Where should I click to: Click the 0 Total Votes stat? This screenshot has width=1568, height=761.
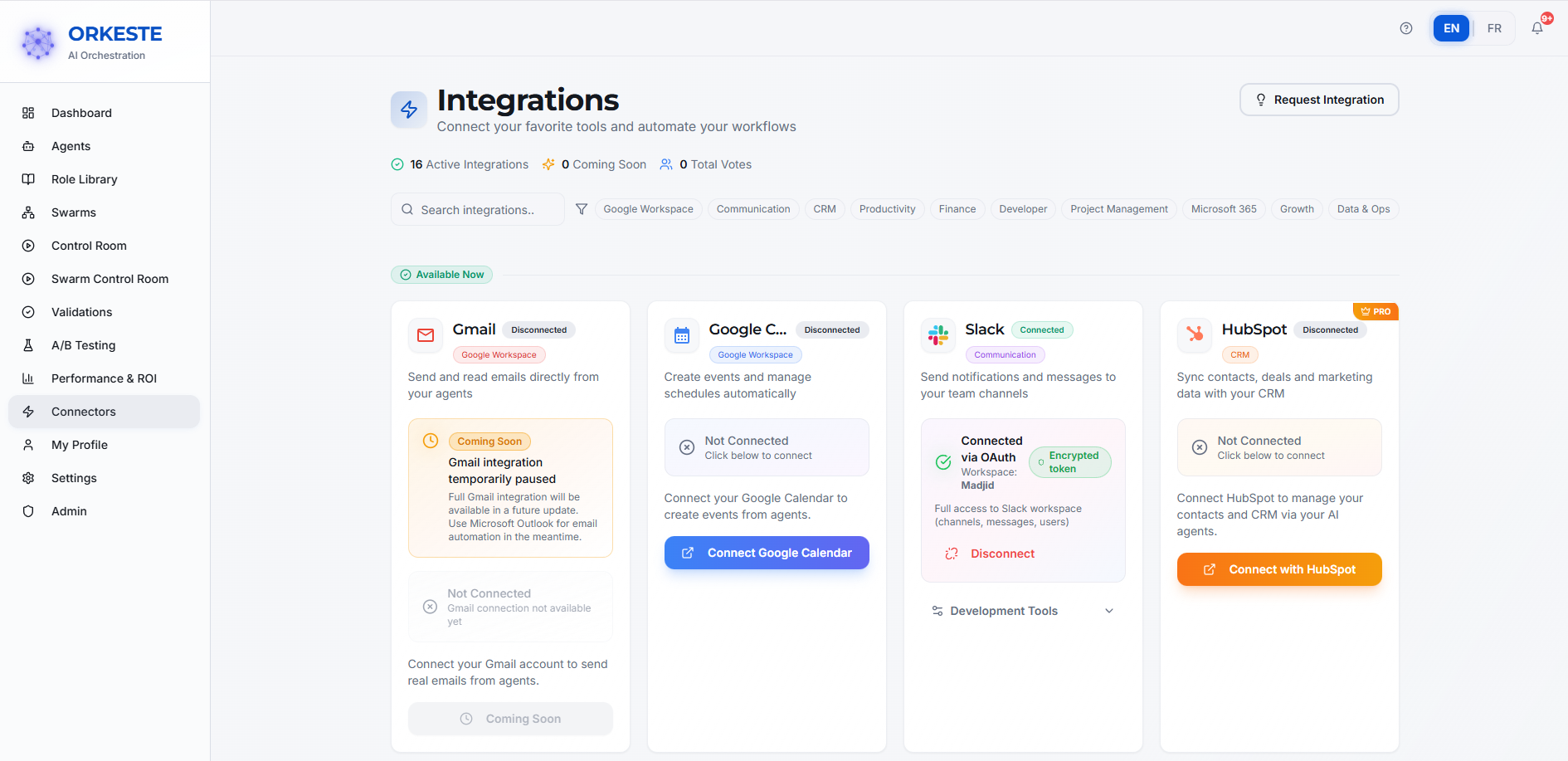tap(706, 164)
